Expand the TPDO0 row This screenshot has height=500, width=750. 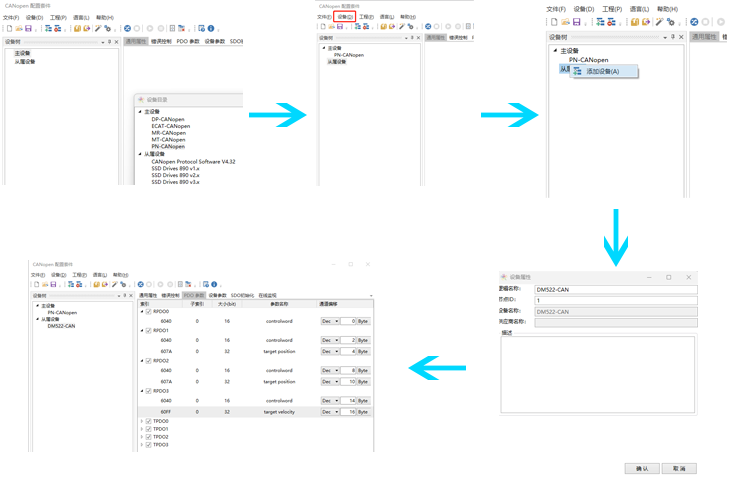click(x=142, y=421)
